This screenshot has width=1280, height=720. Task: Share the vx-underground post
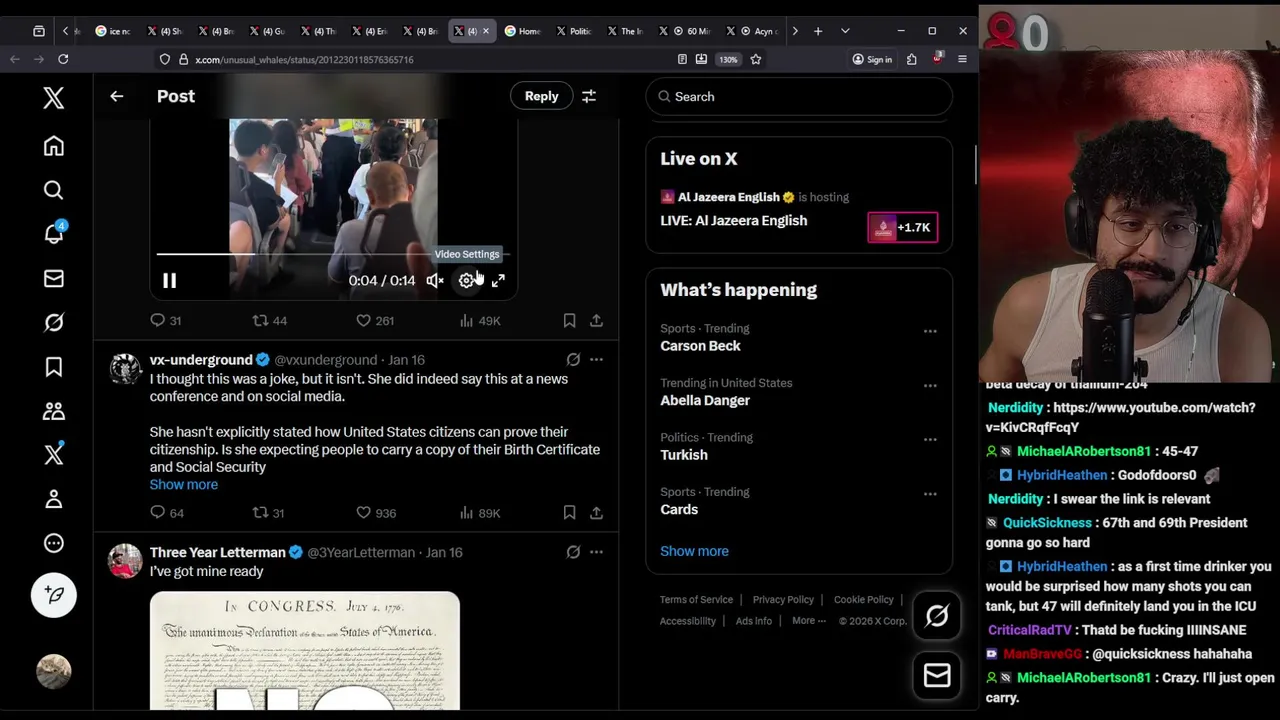pos(596,513)
